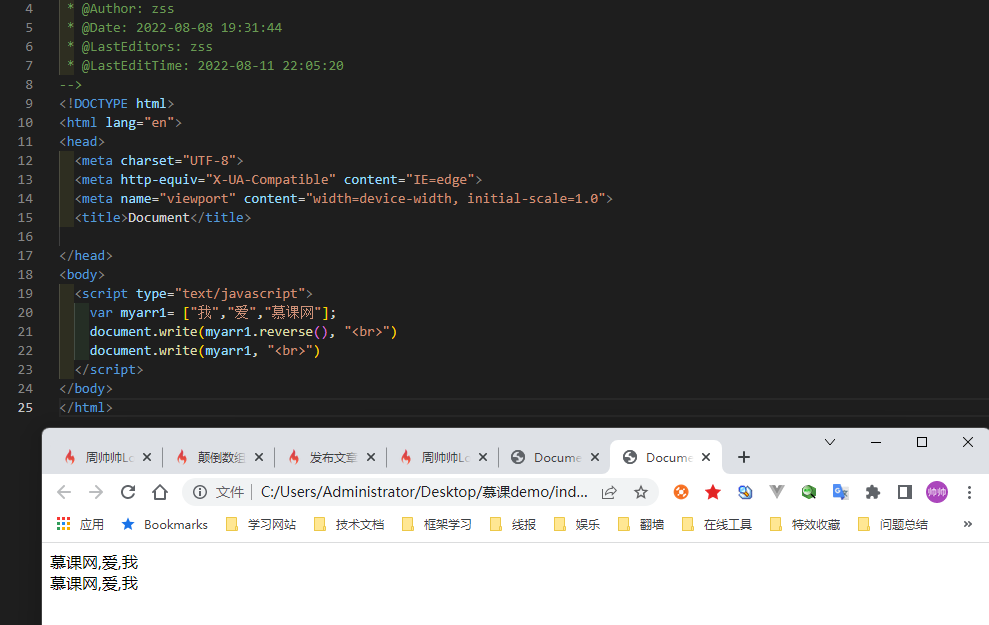Minimize the Chrome window

[876, 442]
